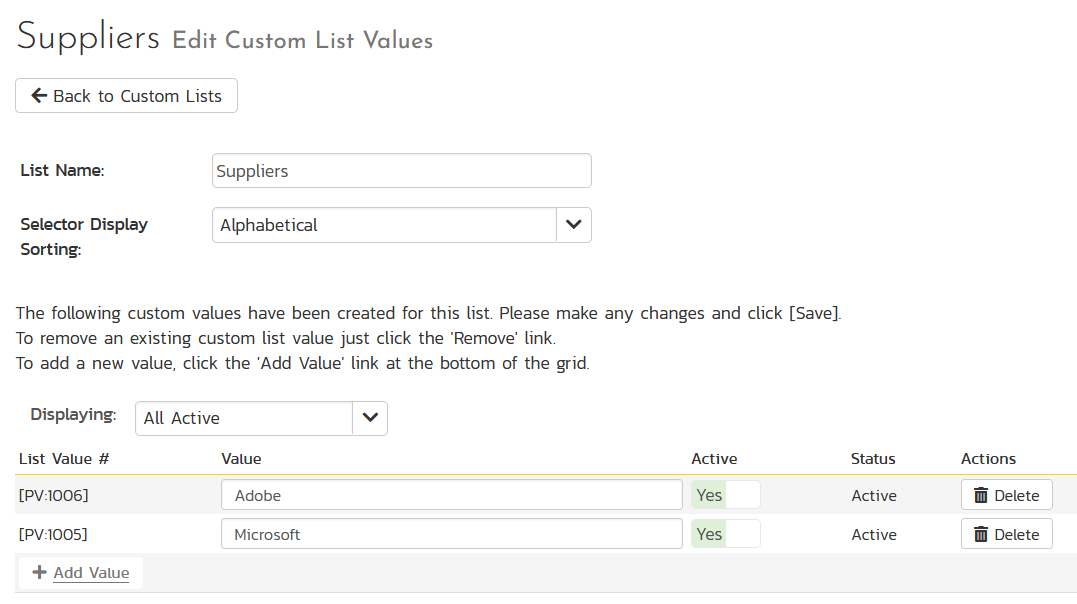Viewport: 1077px width, 604px height.
Task: Open the 'All Active' Displaying dropdown
Action: click(x=260, y=418)
